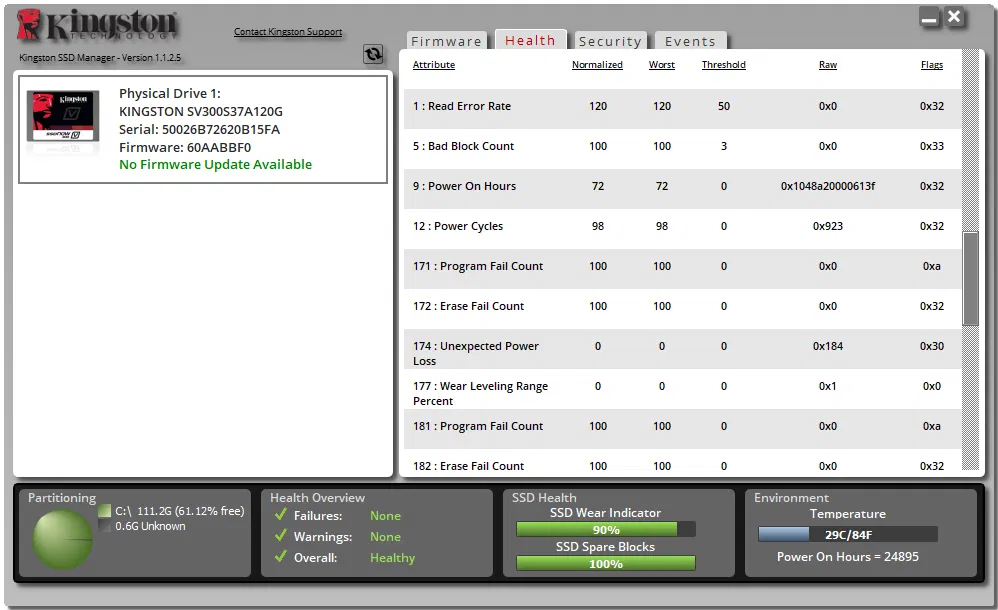998x610 pixels.
Task: Select '174 : Unexpected Power Loss' row
Action: pos(682,350)
